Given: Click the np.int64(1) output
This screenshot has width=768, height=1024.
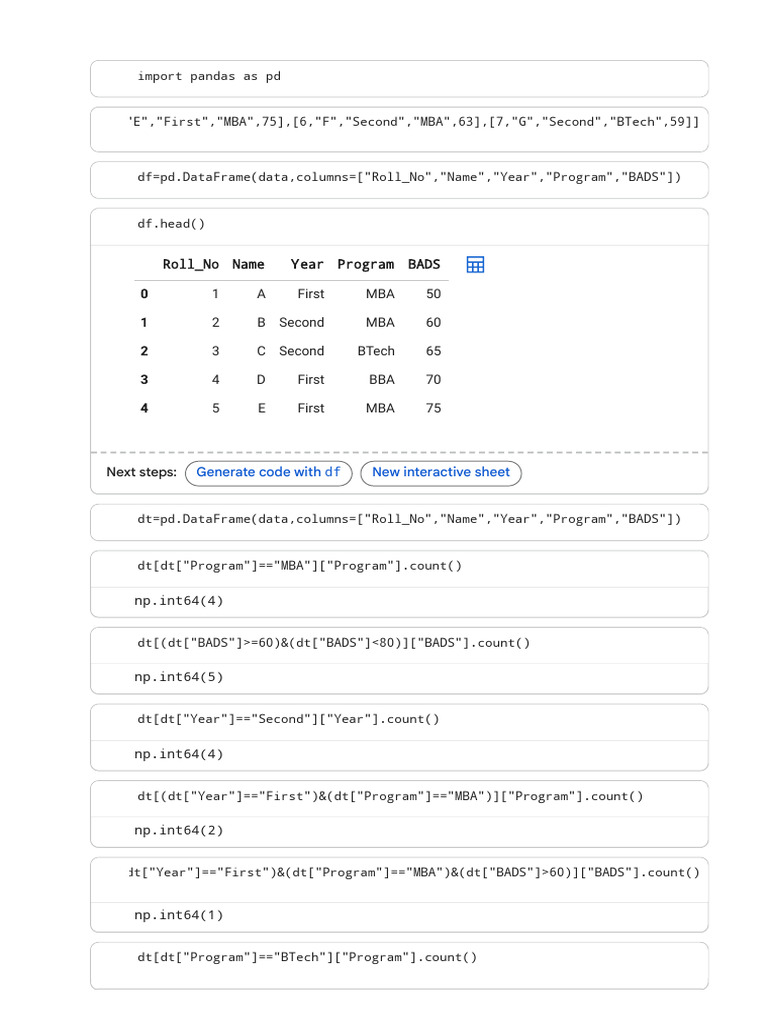Looking at the screenshot, I should click(179, 916).
